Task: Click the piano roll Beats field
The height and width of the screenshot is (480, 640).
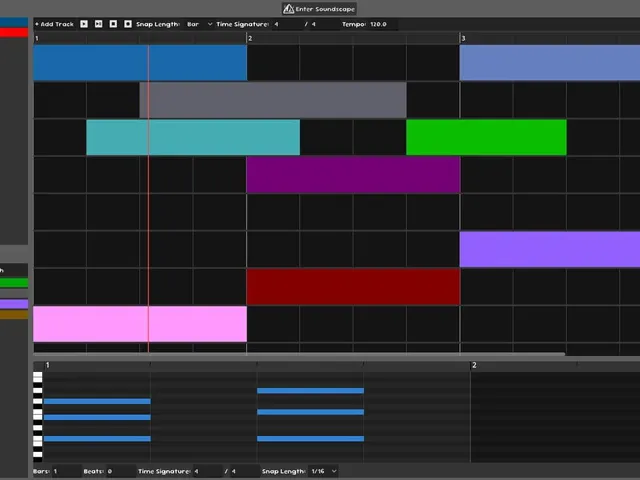Action: [121, 471]
